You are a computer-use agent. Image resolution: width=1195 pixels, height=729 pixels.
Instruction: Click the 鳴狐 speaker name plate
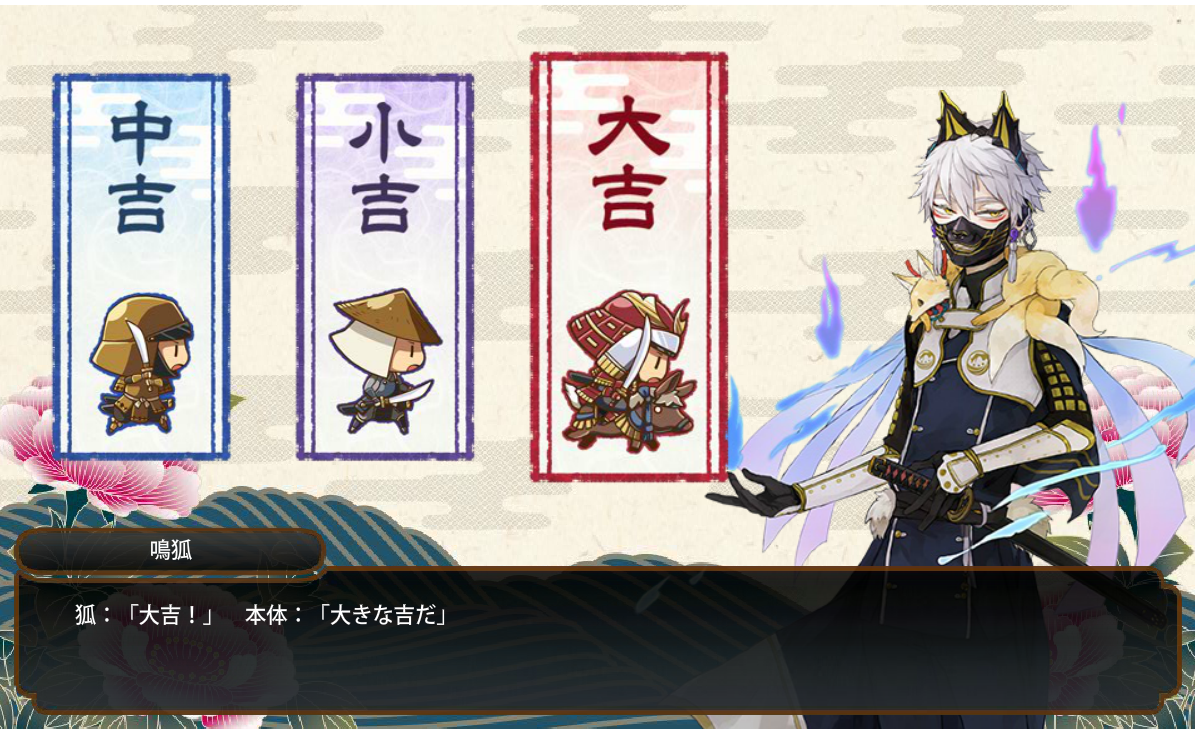point(170,550)
